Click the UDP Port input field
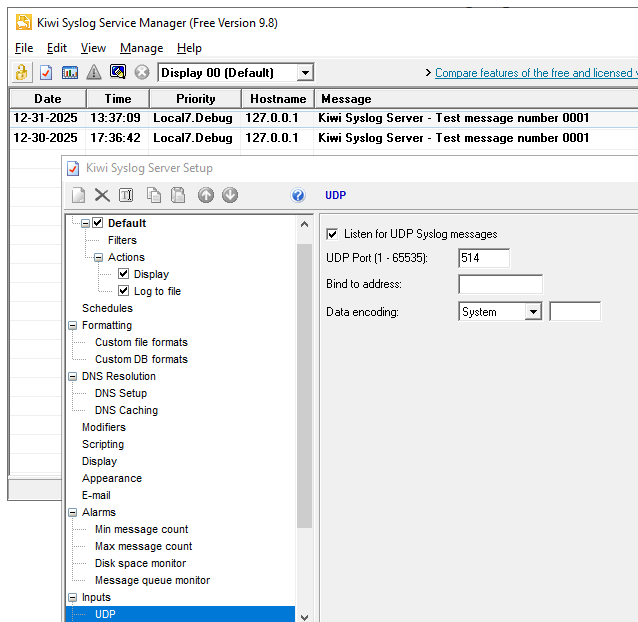This screenshot has width=638, height=622. coord(483,258)
